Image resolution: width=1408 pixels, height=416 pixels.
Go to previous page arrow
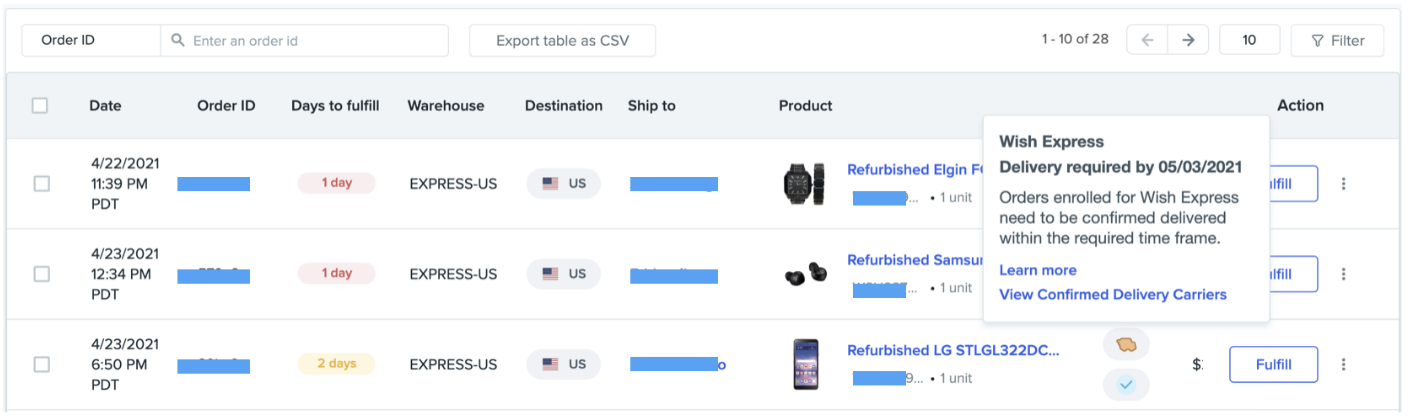point(1147,40)
